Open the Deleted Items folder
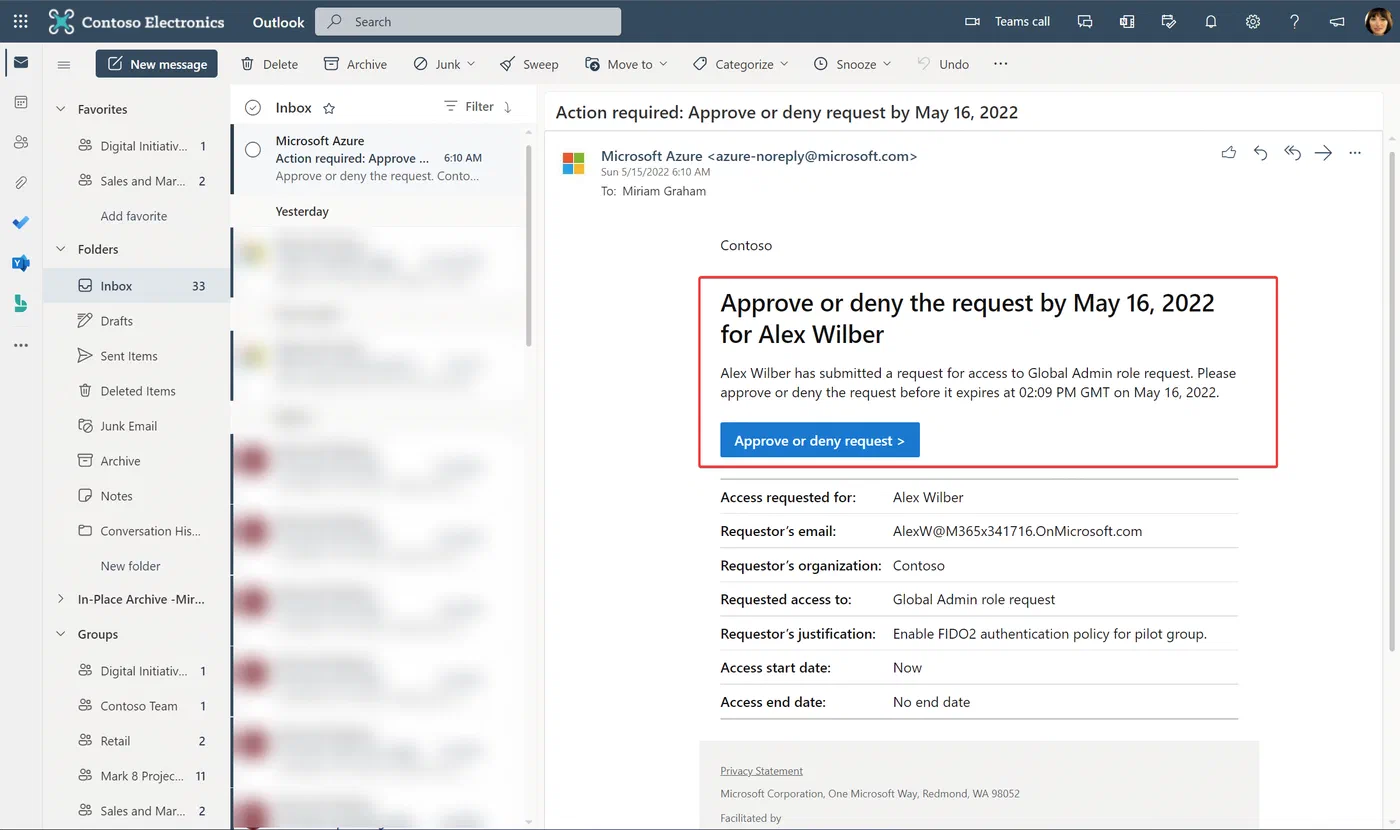 137,391
